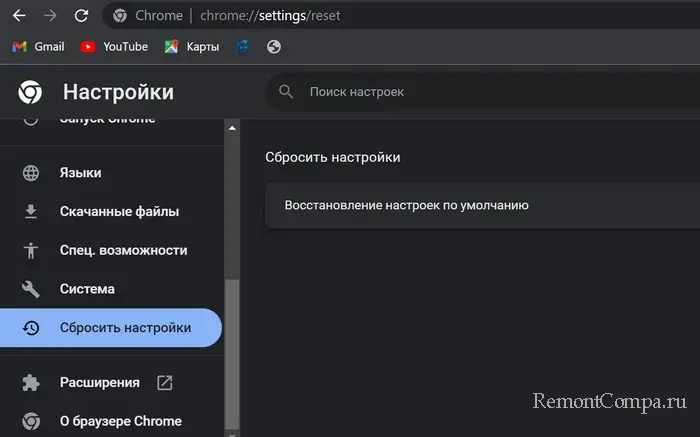Open the Скачанные файлы section
Screen dimensions: 700x437
coord(118,211)
